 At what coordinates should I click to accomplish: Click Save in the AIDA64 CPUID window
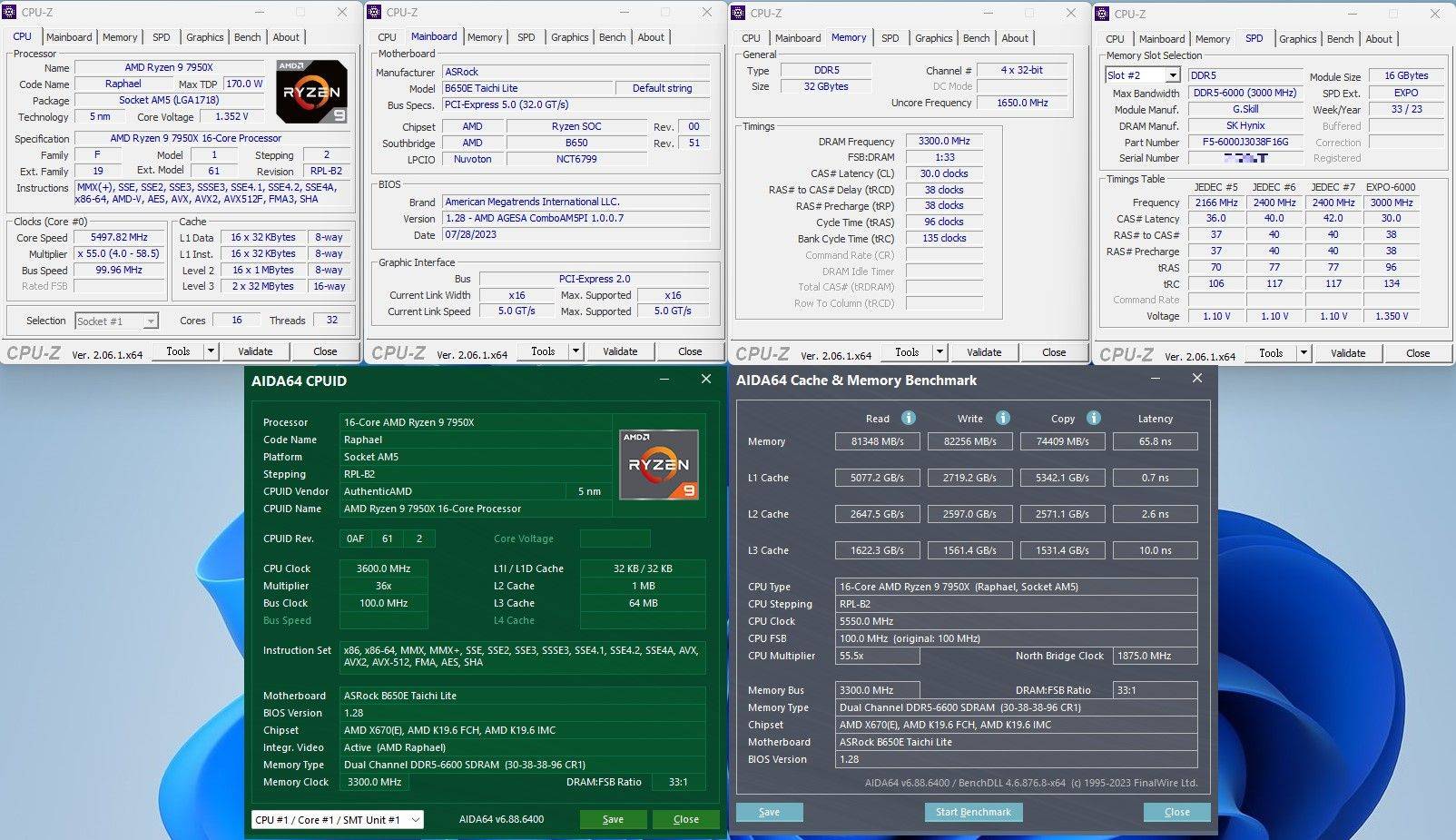(613, 819)
